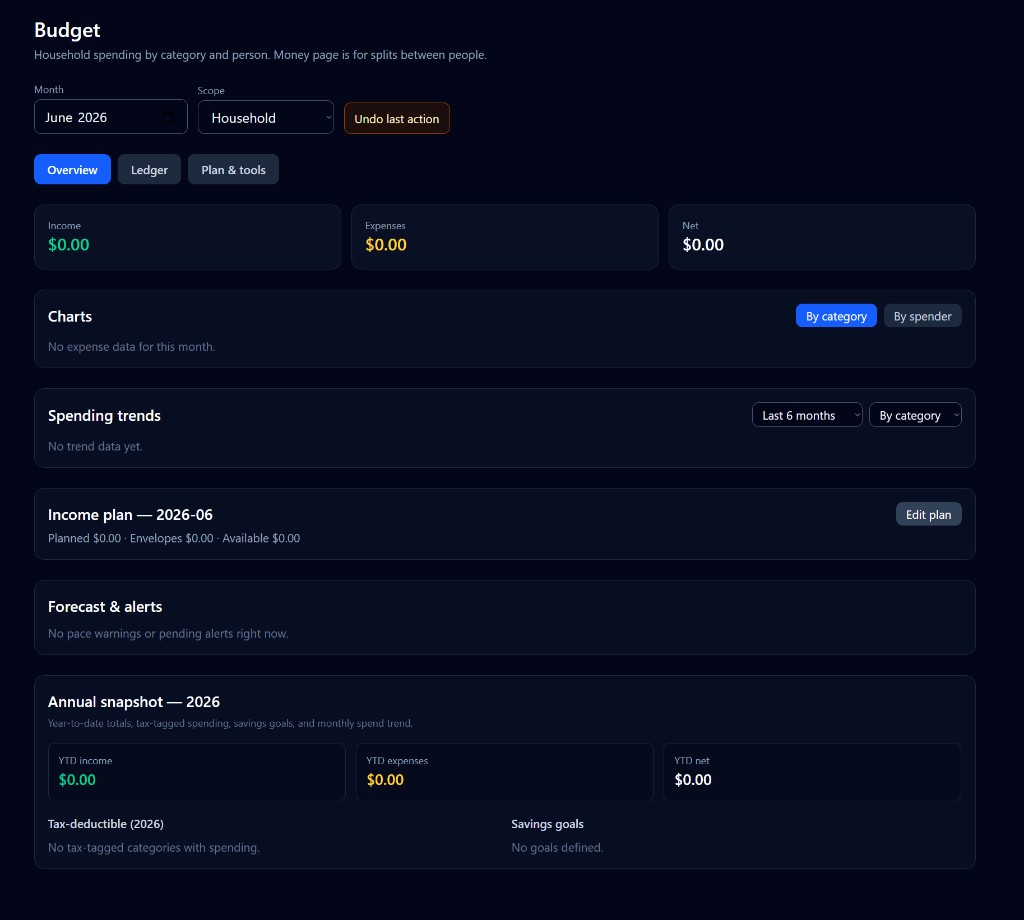Click the 'Annual snapshot — 2026' heading
The image size is (1024, 920).
click(134, 703)
